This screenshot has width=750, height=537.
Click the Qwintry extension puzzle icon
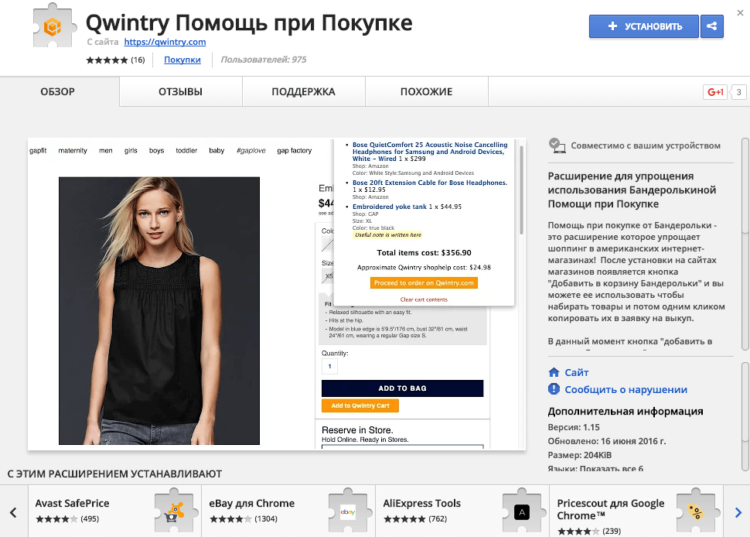tap(54, 26)
